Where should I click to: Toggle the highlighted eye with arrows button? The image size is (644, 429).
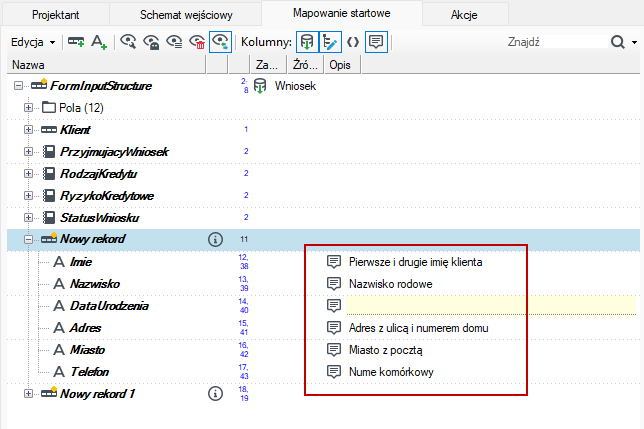[221, 42]
